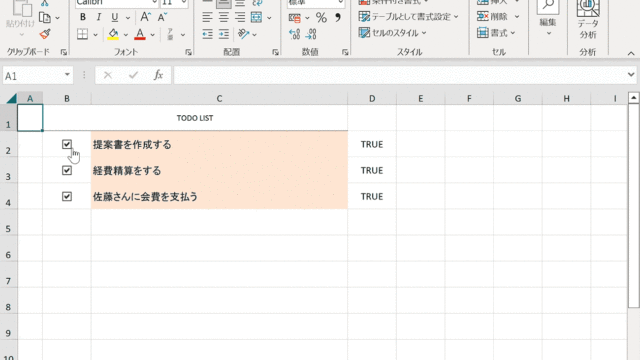Select cell D4 showing TRUE
The image size is (640, 360).
372,196
